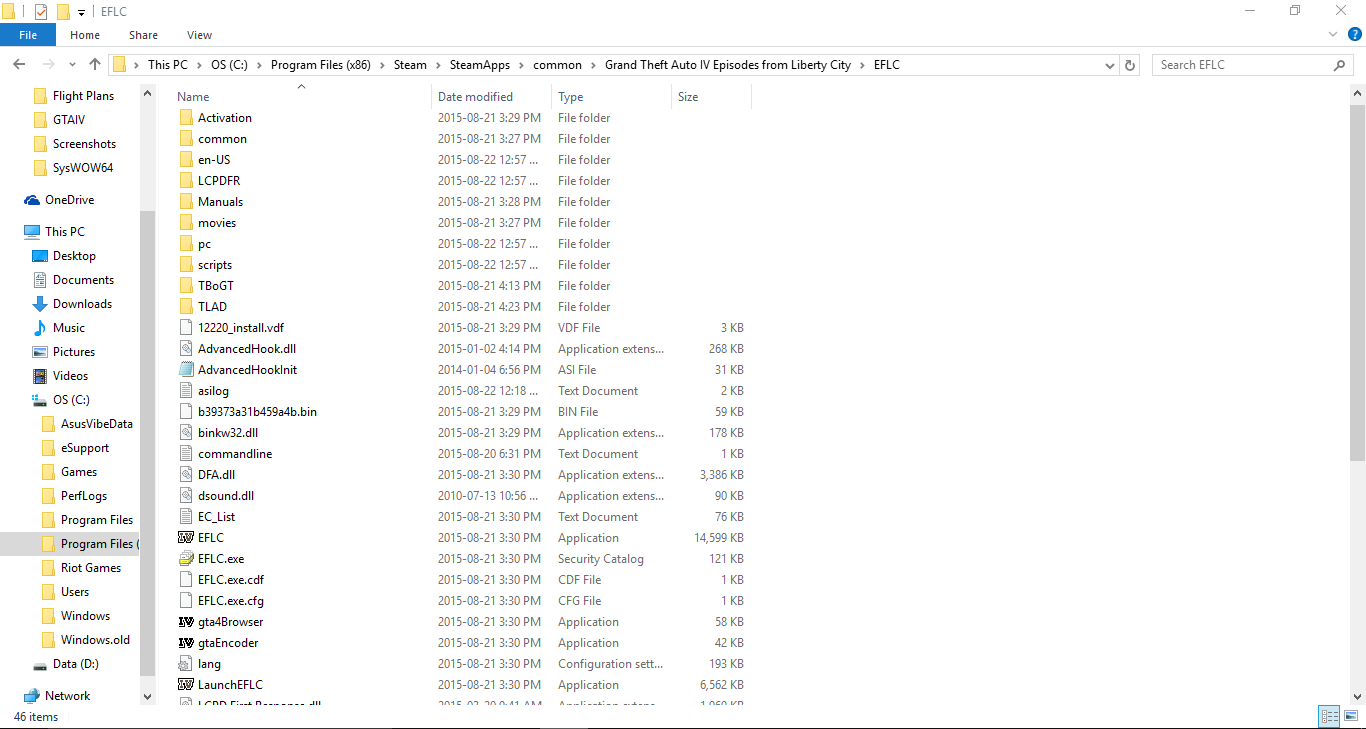The height and width of the screenshot is (729, 1366).
Task: Click the magnifying glass in the search box
Action: pos(1340,65)
